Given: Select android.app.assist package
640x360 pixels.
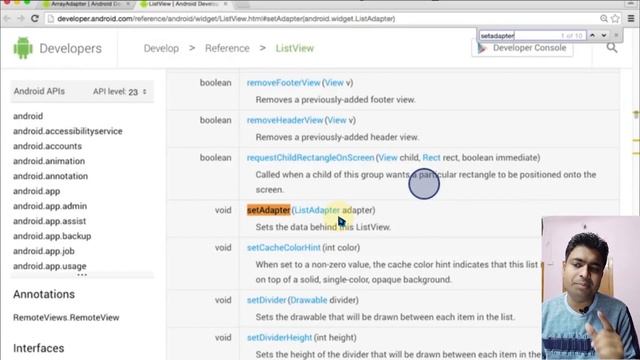Looking at the screenshot, I should coord(49,221).
